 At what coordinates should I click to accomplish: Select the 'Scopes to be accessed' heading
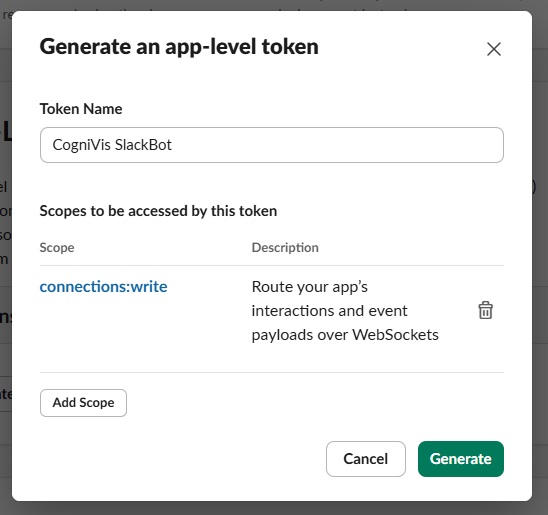pyautogui.click(x=158, y=211)
